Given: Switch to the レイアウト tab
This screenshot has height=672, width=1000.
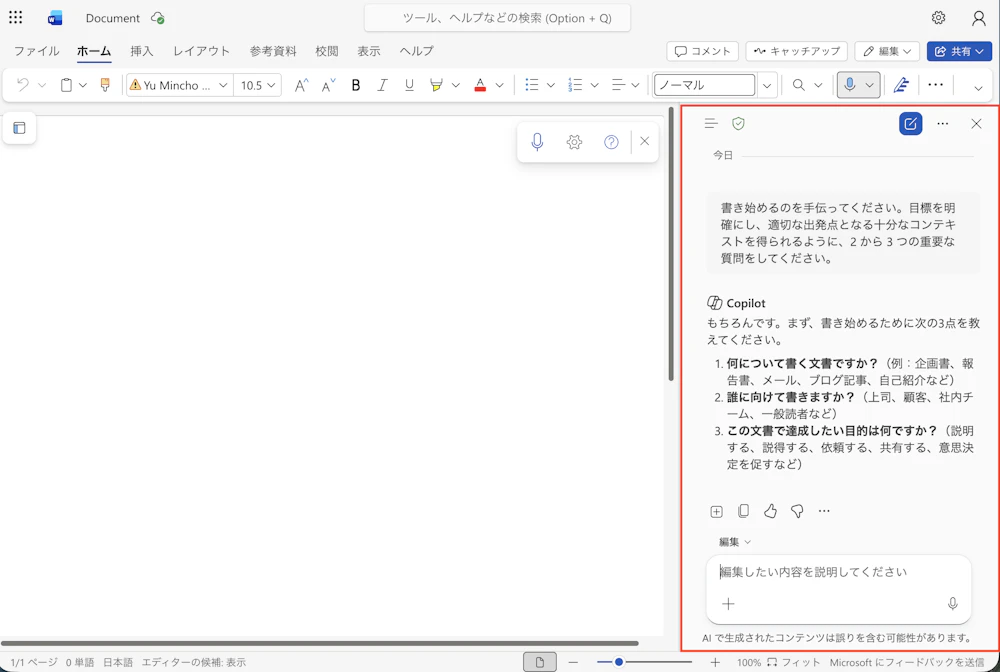Looking at the screenshot, I should [x=201, y=51].
